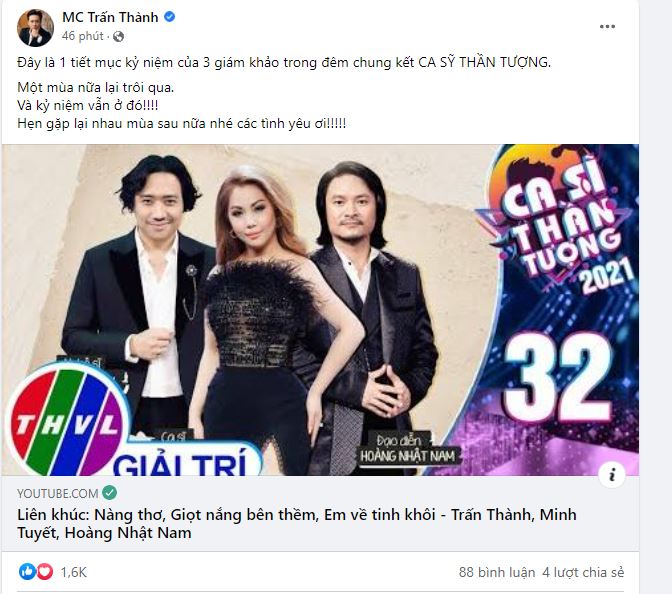
Task: Click the info icon on the link preview
Action: click(612, 474)
